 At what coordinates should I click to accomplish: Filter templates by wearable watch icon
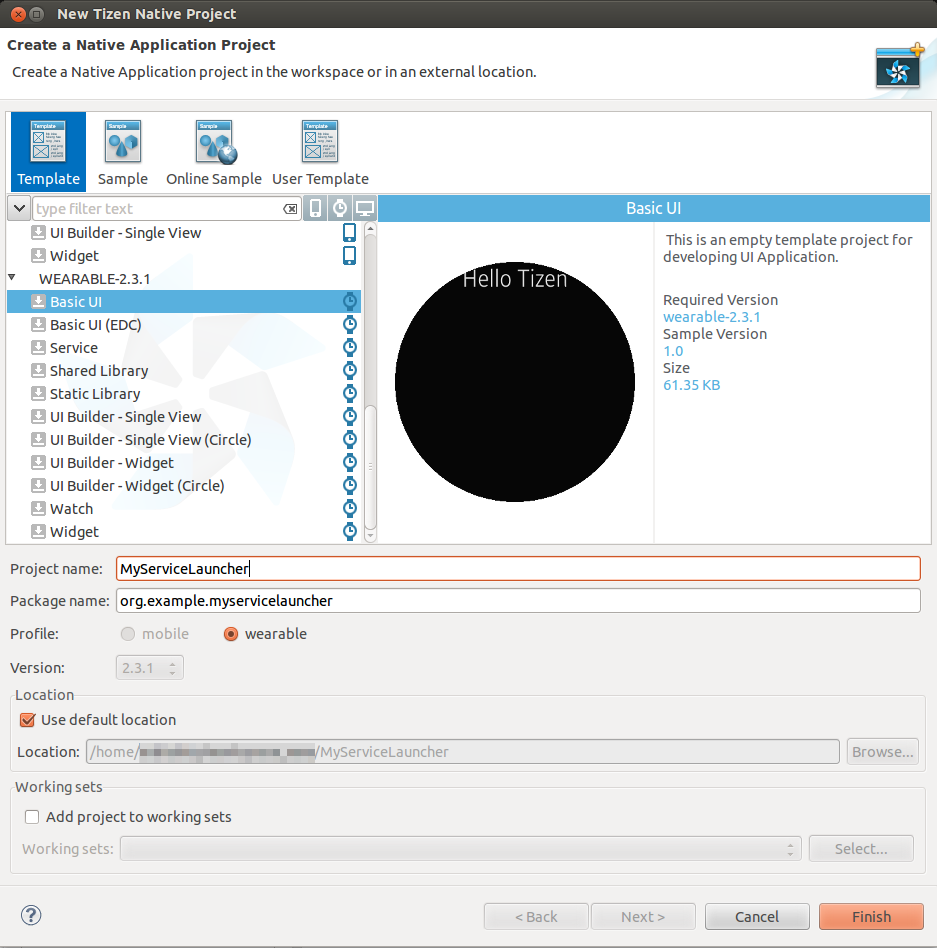tap(340, 208)
